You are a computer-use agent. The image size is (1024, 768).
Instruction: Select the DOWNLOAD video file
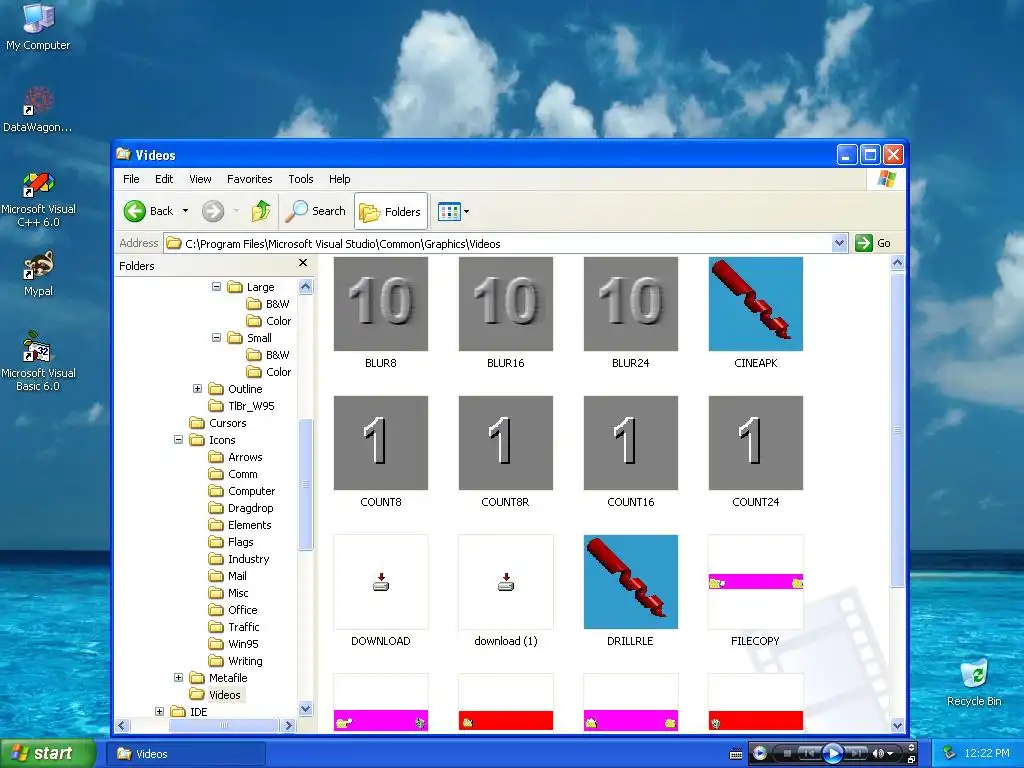point(381,582)
